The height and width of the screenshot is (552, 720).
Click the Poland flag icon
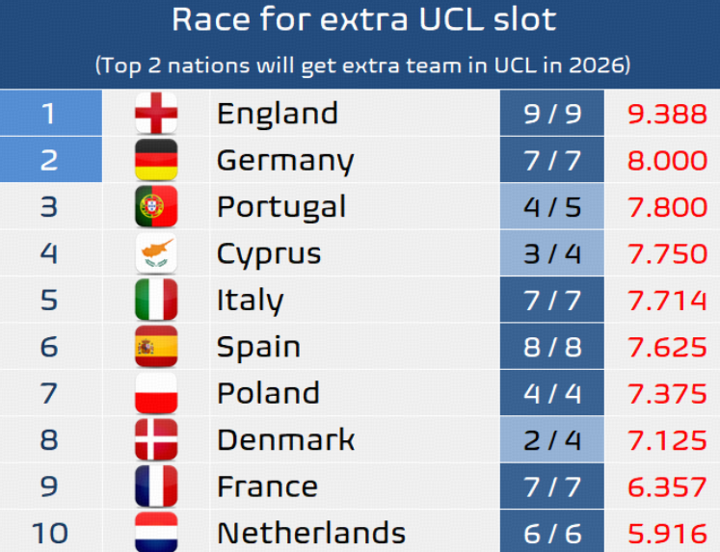(156, 393)
